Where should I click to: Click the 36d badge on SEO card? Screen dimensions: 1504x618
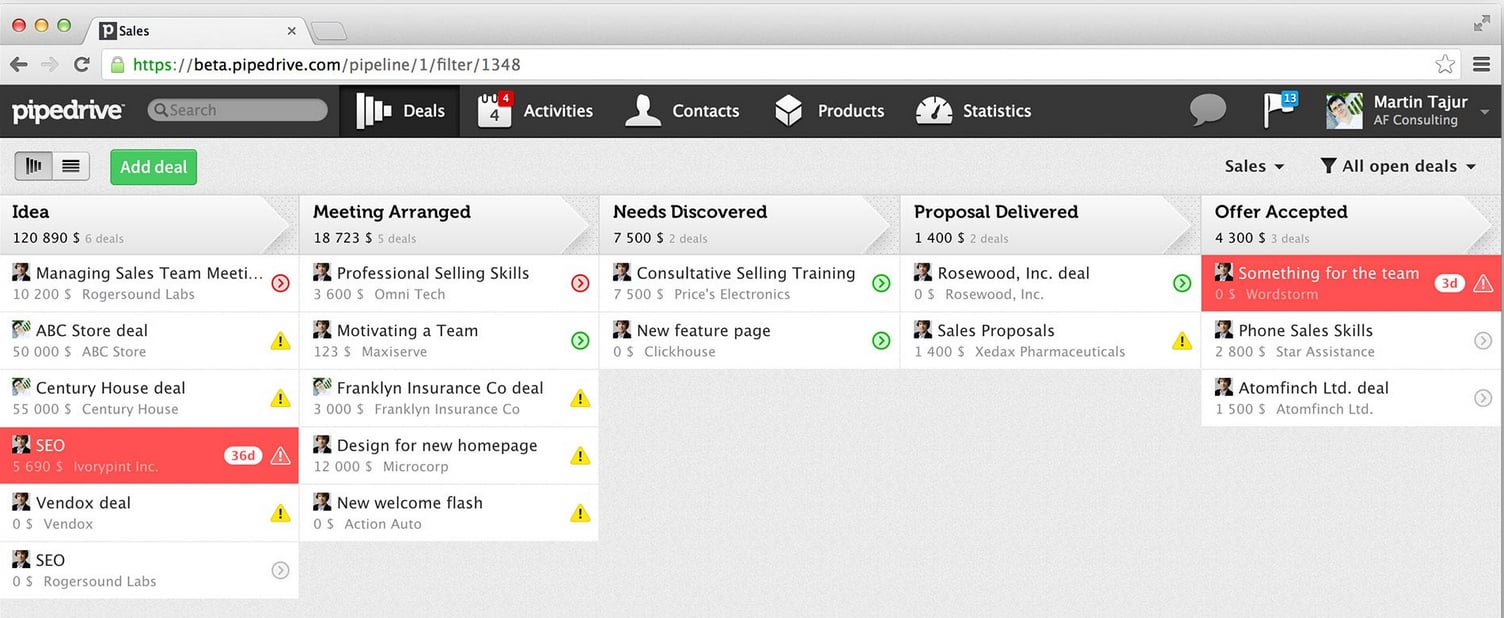point(243,456)
